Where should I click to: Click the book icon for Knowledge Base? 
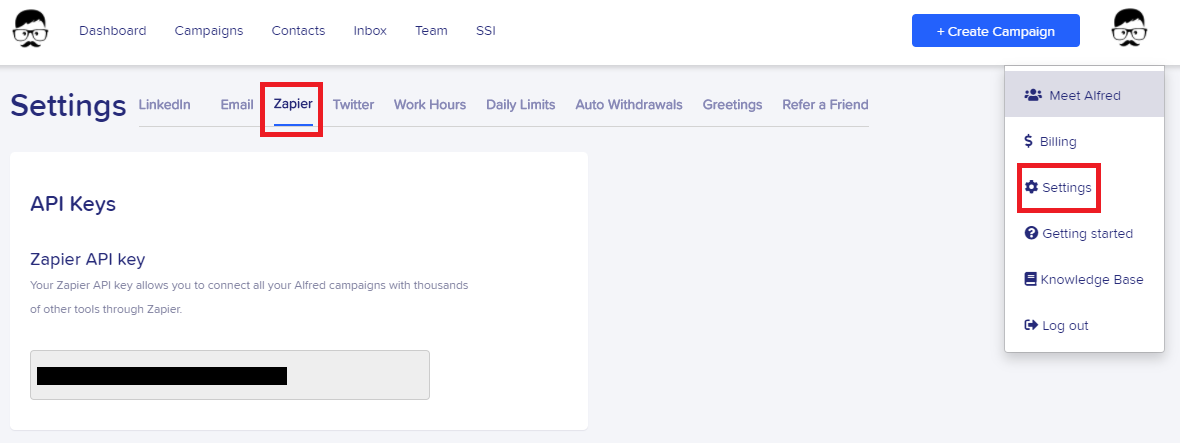tap(1031, 279)
